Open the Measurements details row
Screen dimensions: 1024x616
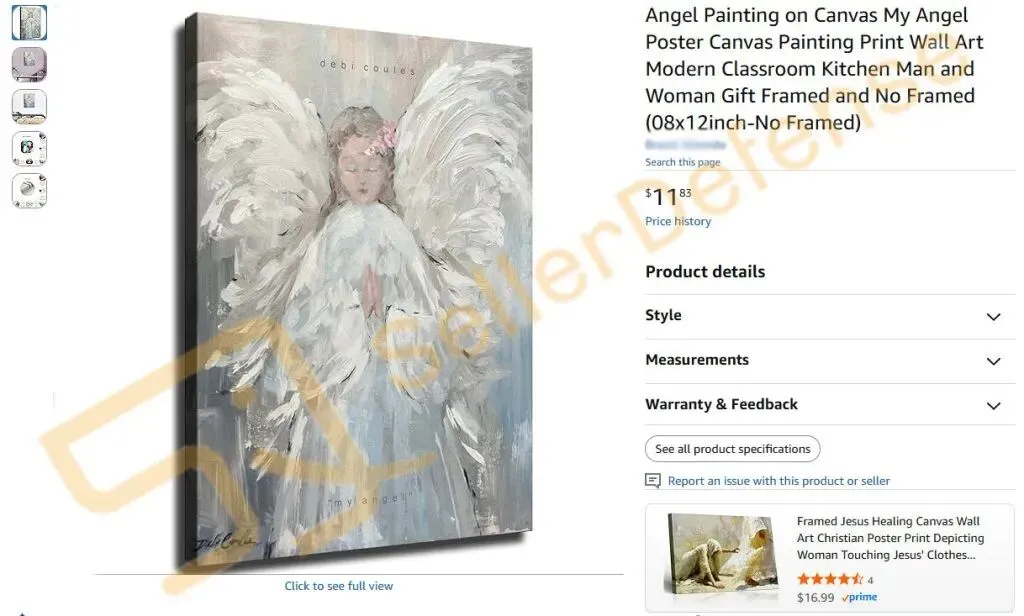830,361
